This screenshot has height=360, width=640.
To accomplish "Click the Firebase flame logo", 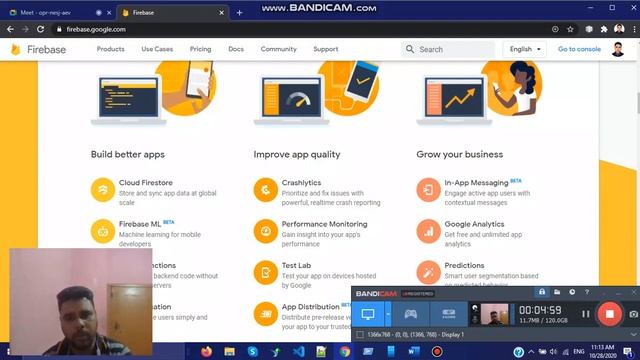I will click(16, 49).
